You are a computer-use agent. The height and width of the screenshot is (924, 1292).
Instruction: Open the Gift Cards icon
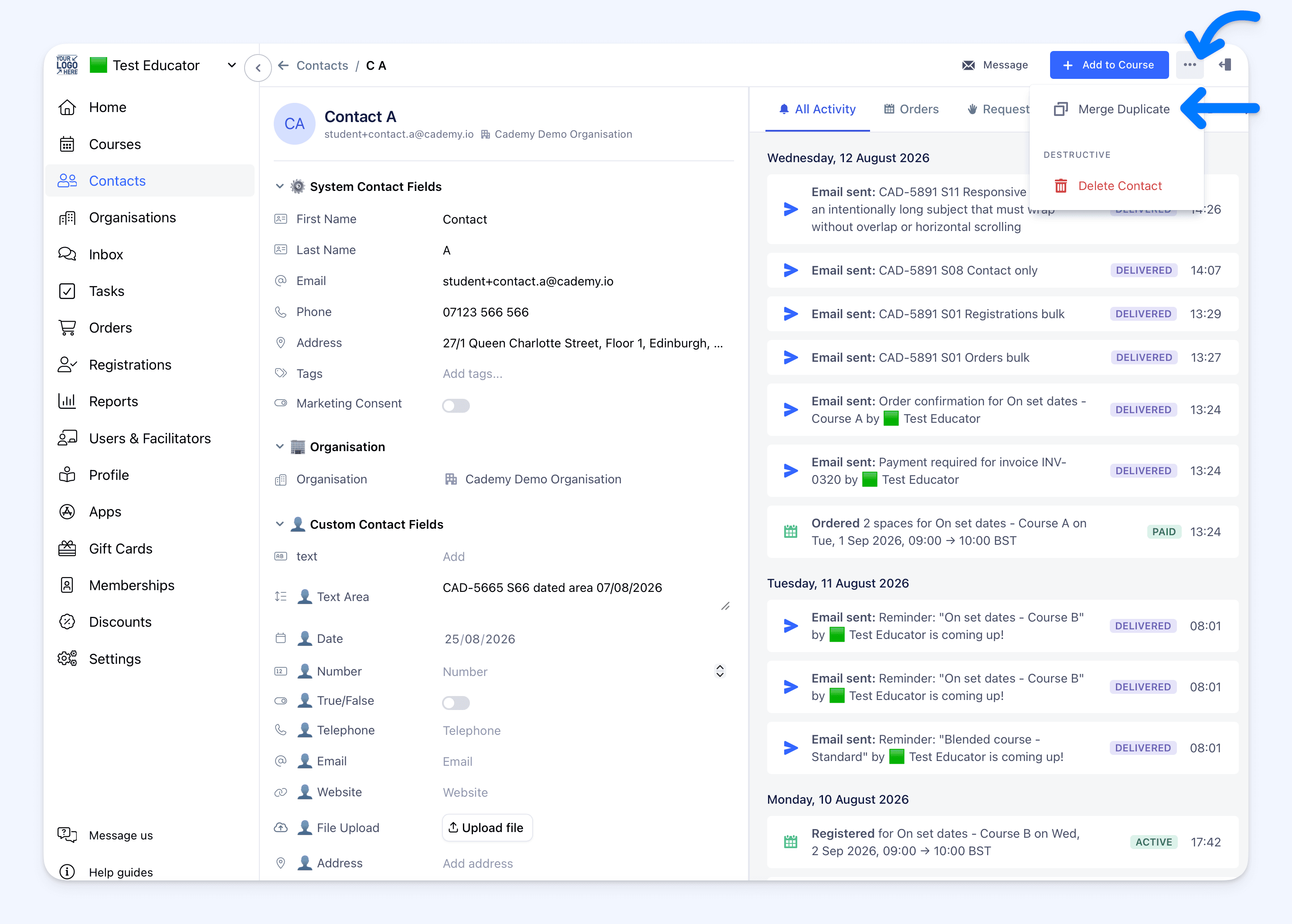(x=67, y=548)
